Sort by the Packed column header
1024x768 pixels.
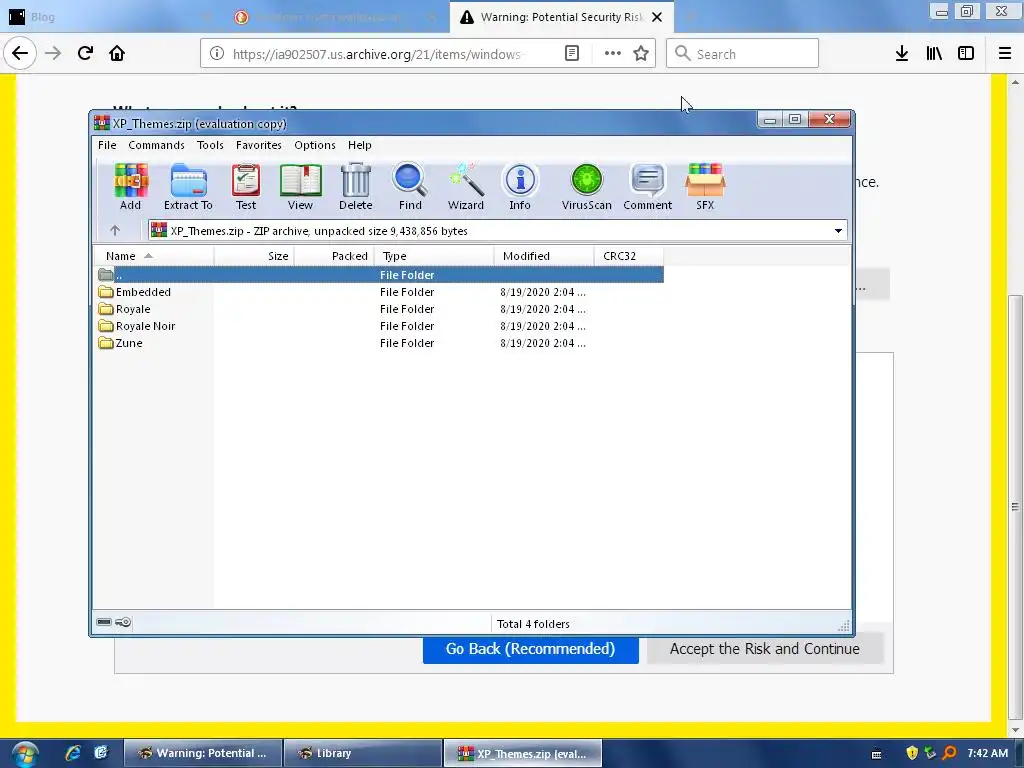tap(334, 256)
